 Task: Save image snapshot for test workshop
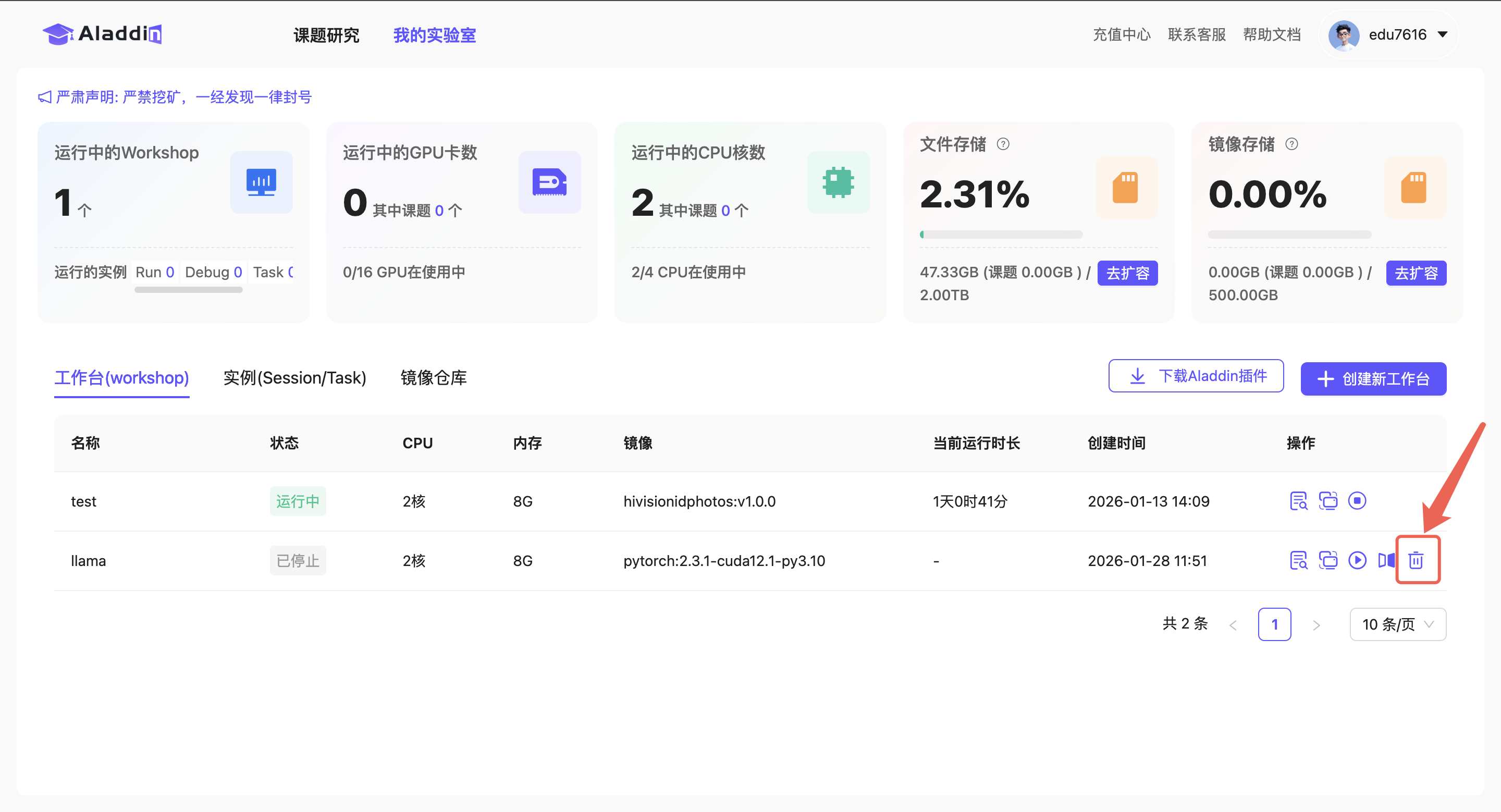pyautogui.click(x=1327, y=501)
